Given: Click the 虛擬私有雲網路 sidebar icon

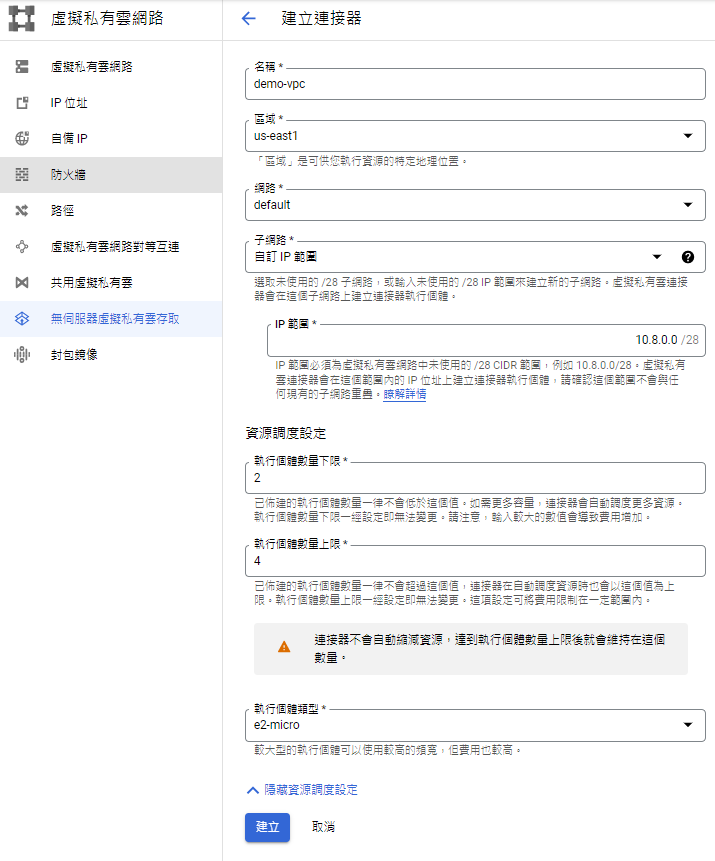Looking at the screenshot, I should point(22,67).
